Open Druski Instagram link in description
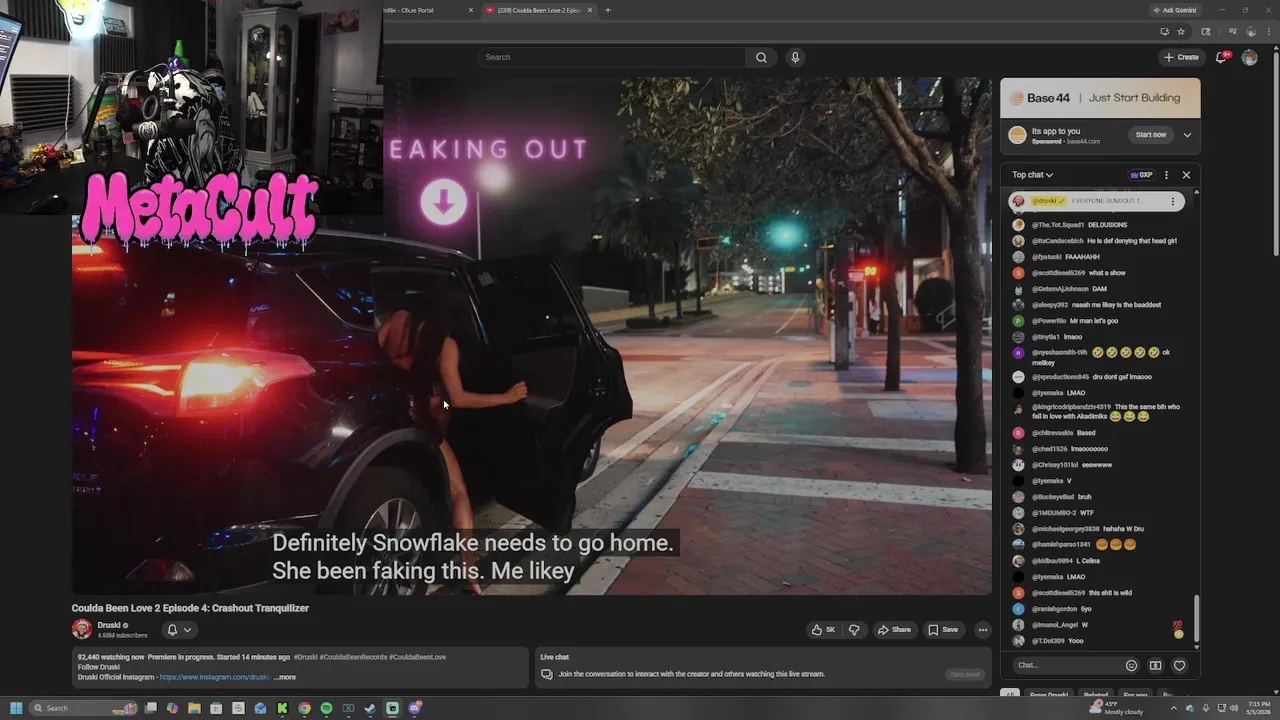 point(214,677)
